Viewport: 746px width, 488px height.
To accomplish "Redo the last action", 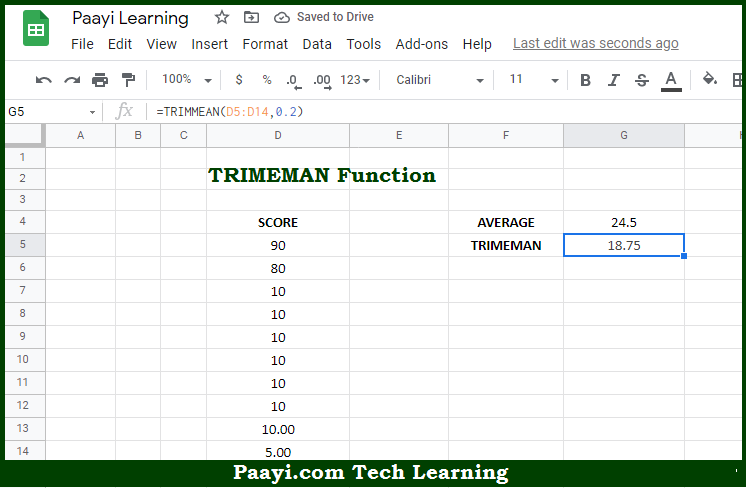I will click(72, 80).
